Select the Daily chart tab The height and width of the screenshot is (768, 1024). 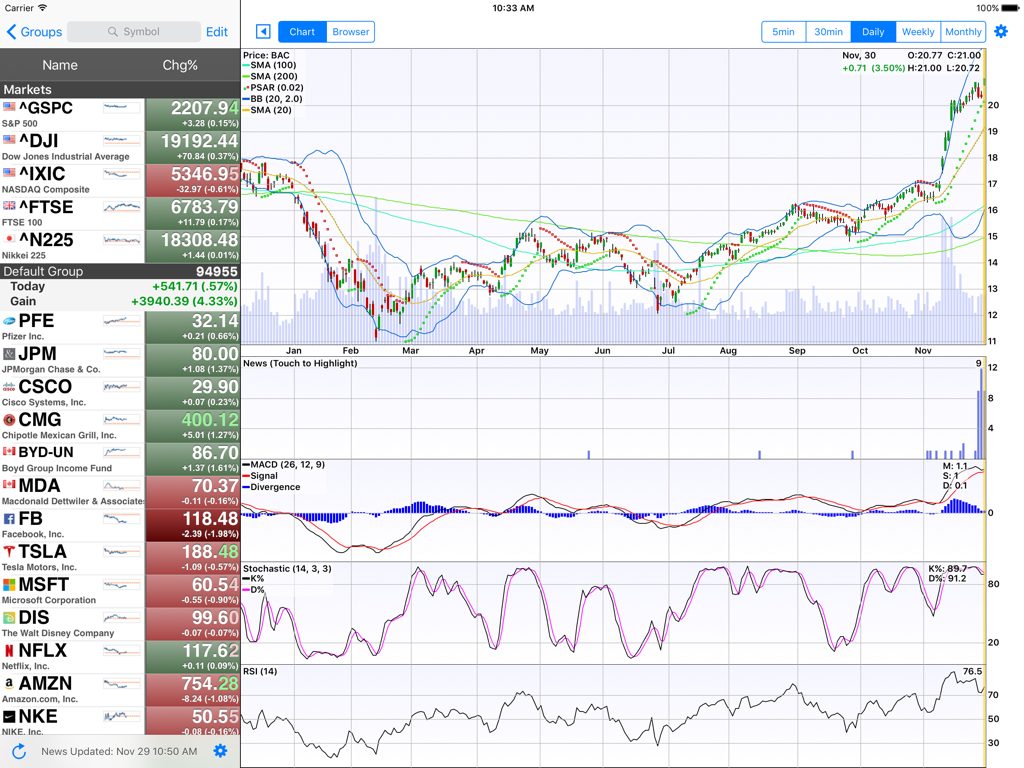point(872,31)
